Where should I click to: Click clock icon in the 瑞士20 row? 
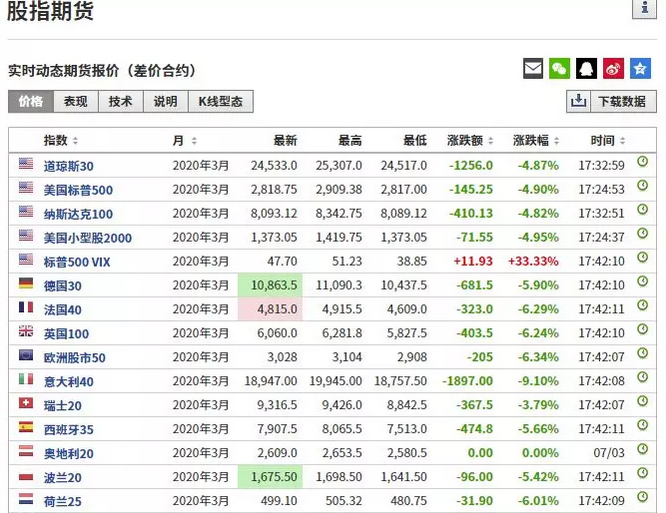pyautogui.click(x=643, y=401)
